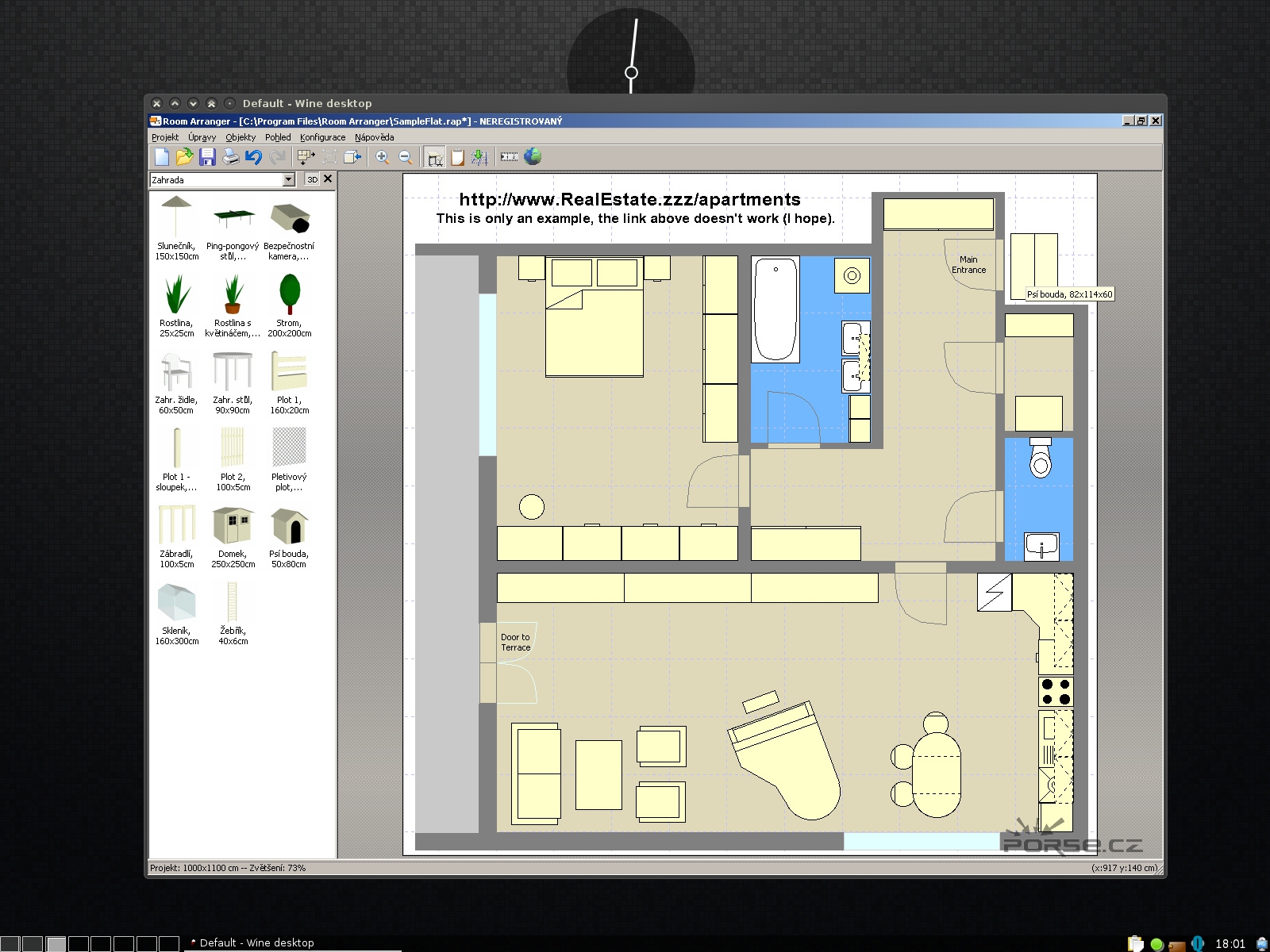
Task: Open a project with the folder icon
Action: (x=184, y=157)
